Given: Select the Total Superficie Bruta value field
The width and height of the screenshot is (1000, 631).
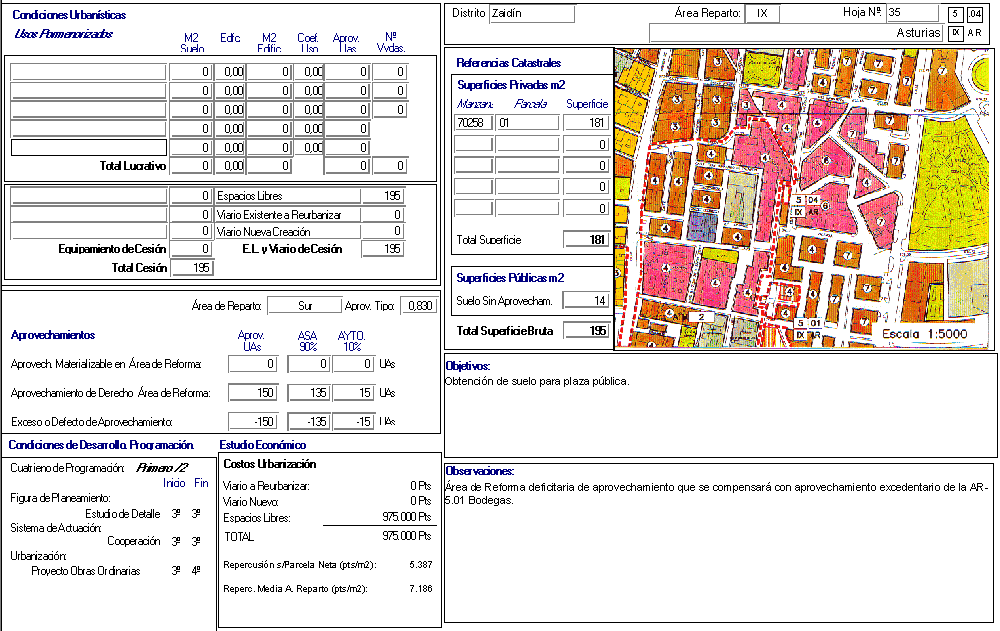Looking at the screenshot, I should click(586, 331).
